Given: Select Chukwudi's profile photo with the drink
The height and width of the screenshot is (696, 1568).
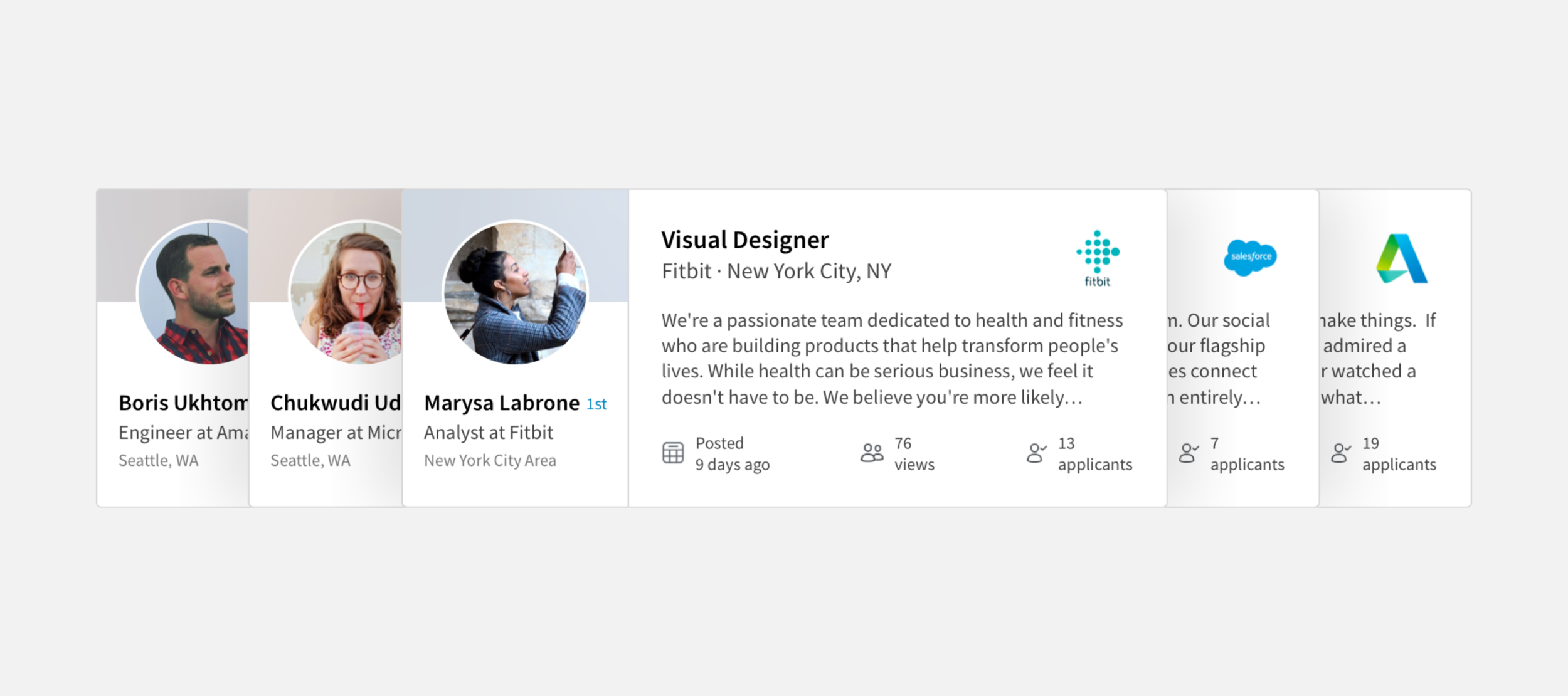Looking at the screenshot, I should click(346, 293).
